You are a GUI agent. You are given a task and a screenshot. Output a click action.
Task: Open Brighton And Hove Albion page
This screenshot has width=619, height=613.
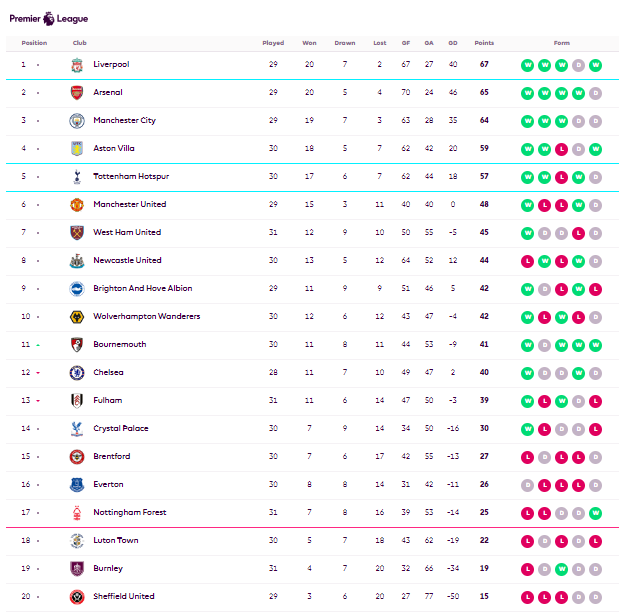point(142,289)
